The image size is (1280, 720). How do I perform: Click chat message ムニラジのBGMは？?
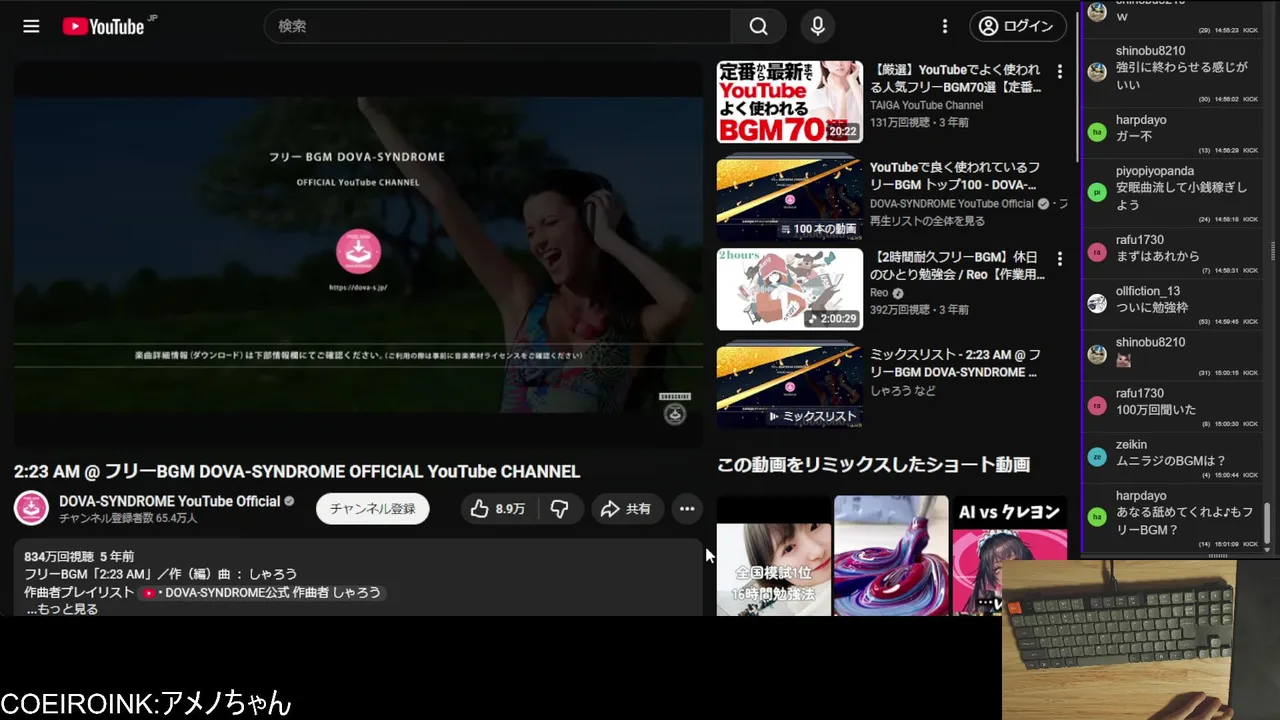(x=1171, y=461)
